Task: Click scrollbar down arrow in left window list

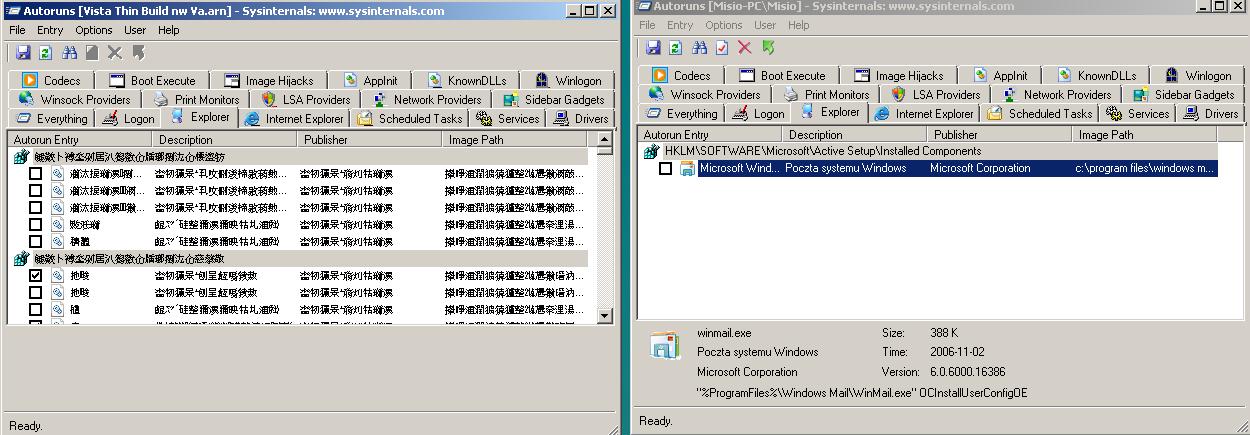Action: coord(605,315)
